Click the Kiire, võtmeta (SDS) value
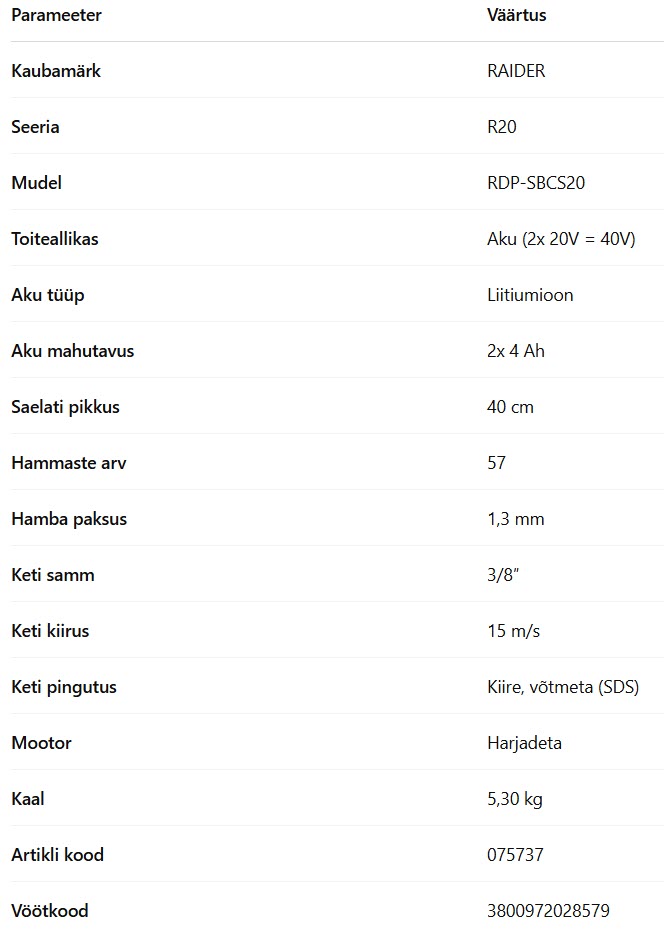The height and width of the screenshot is (930, 664). coord(563,687)
